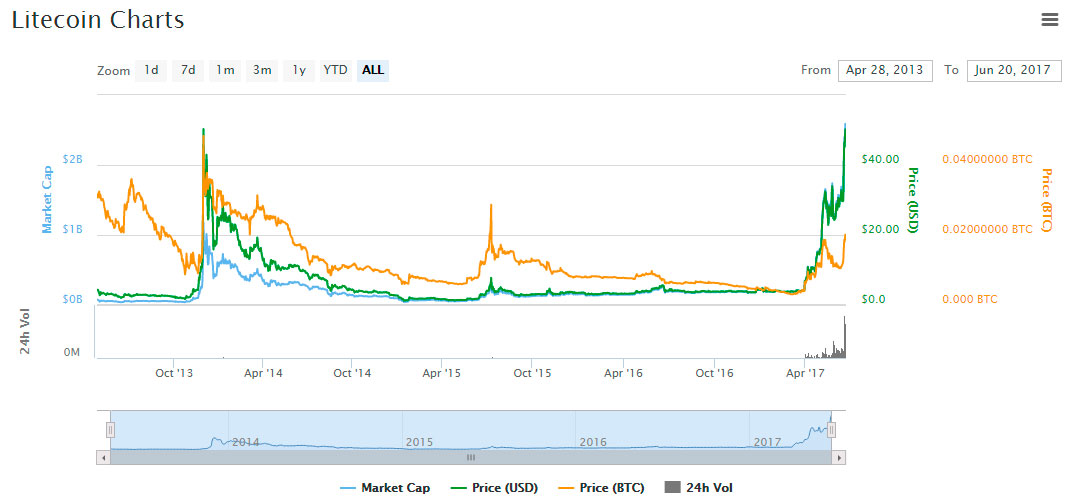This screenshot has width=1065, height=500.
Task: Click the Oct '16 axis label
Action: tap(715, 372)
